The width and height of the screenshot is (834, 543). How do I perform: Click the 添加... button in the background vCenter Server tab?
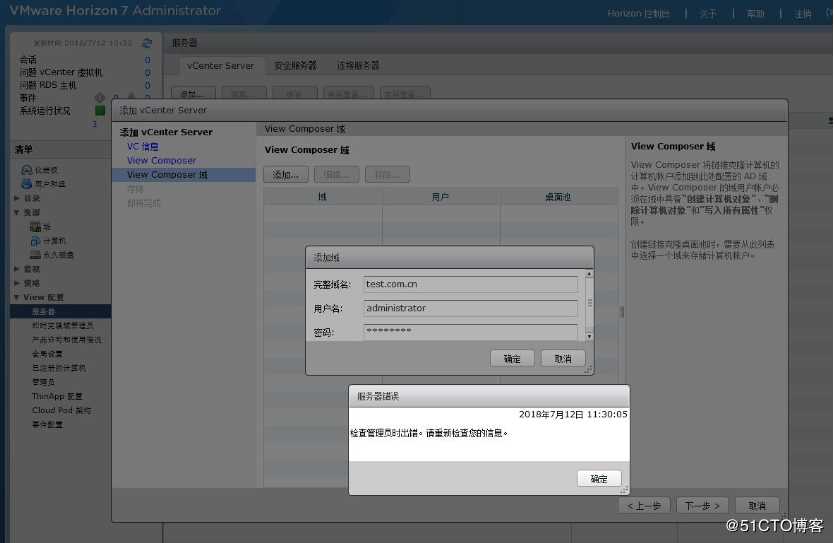(193, 94)
